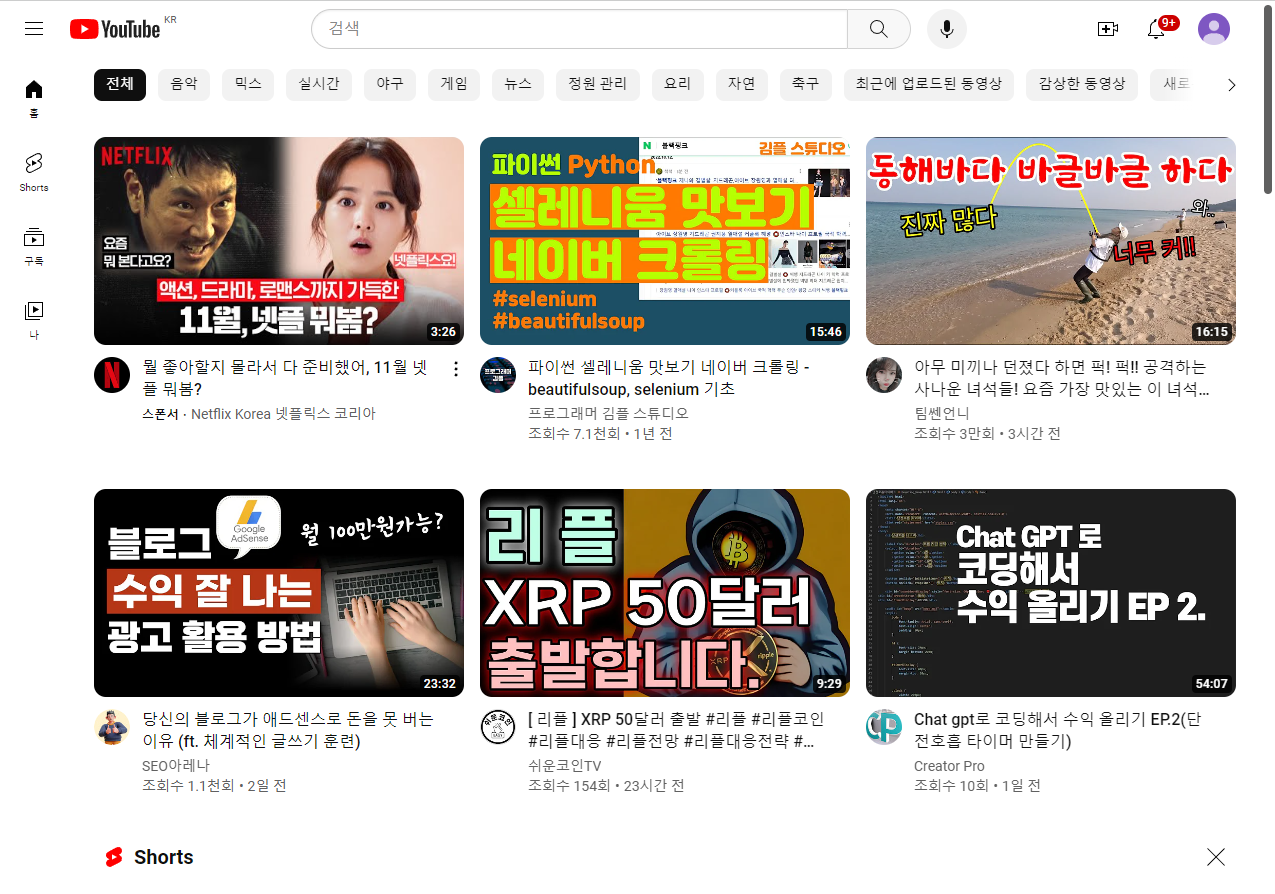Open notifications bell
1275x894 pixels.
(1156, 29)
